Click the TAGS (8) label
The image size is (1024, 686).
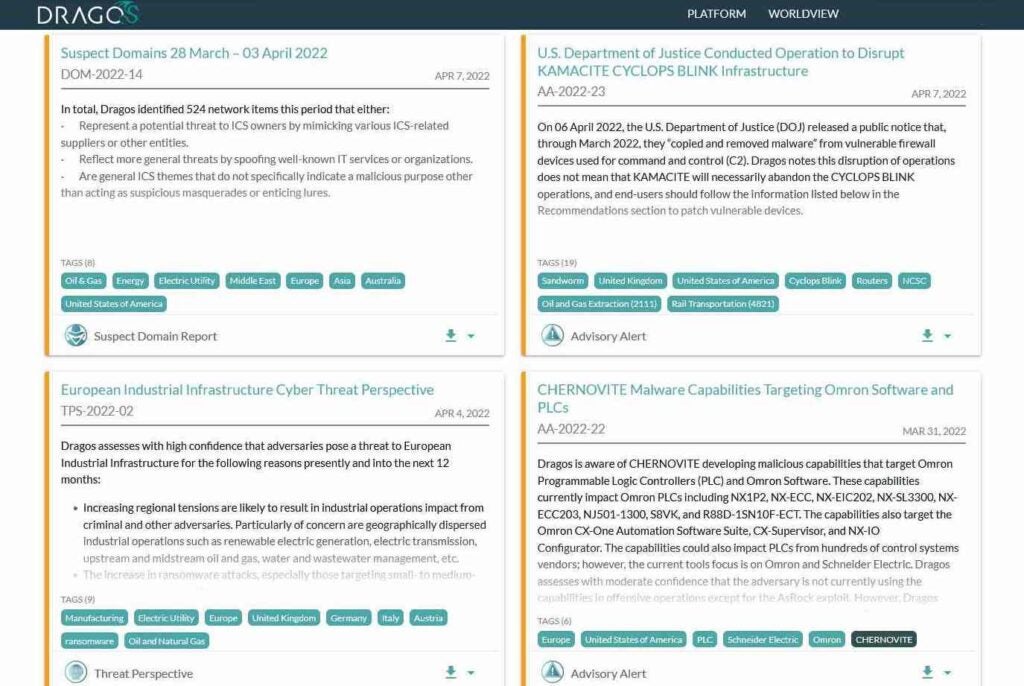78,263
